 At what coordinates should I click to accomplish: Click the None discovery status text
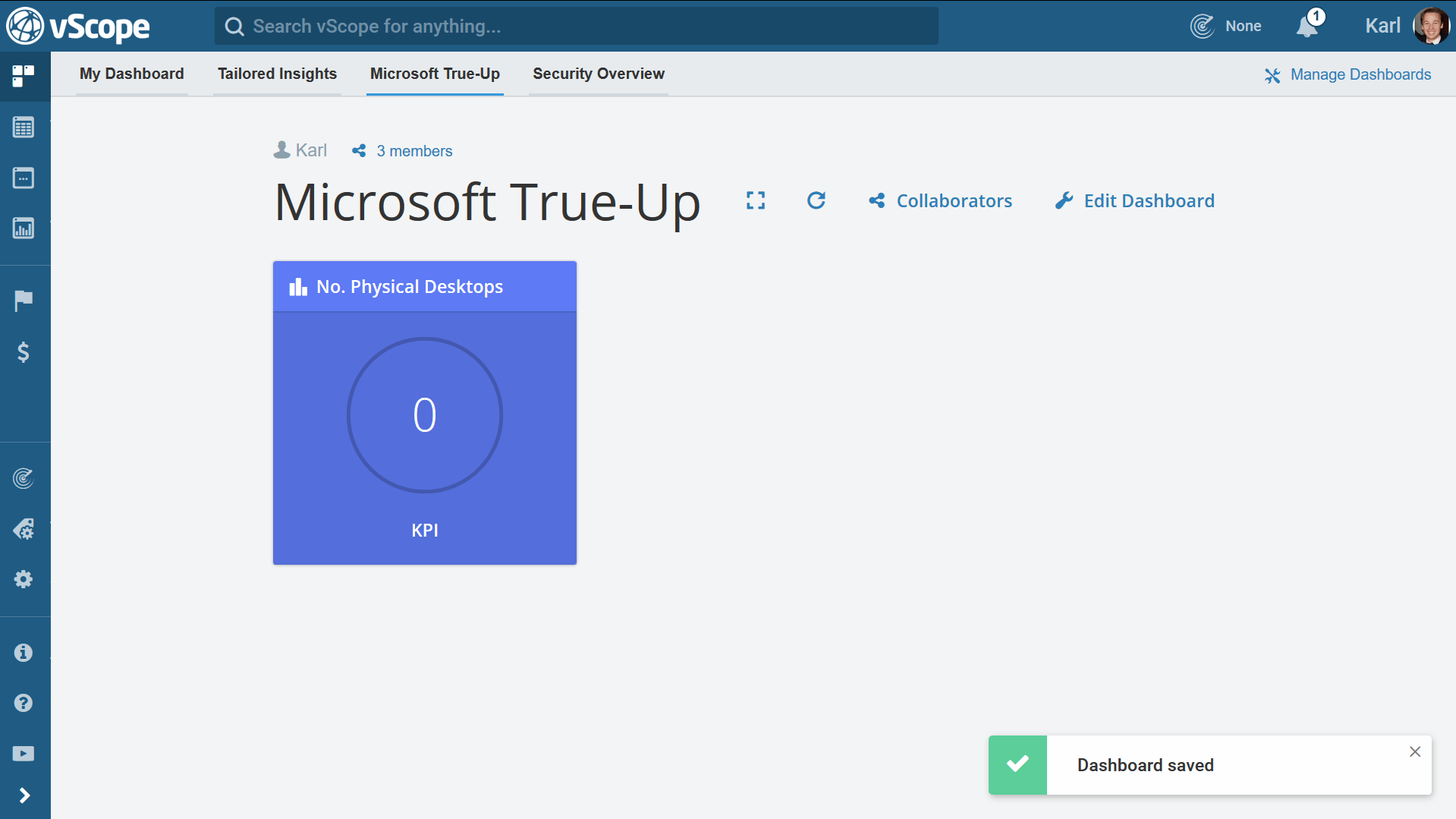[x=1243, y=26]
